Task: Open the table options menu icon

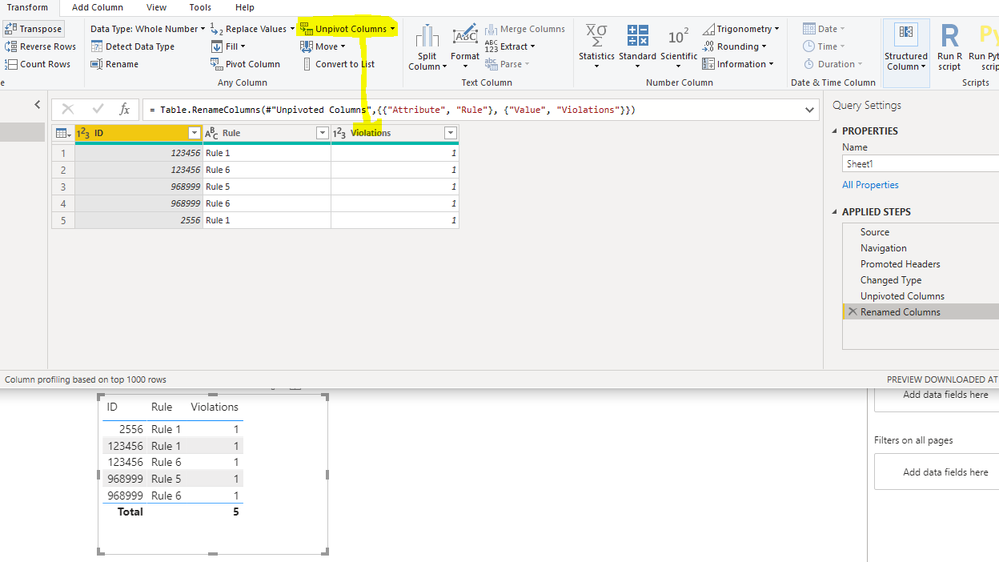Action: tap(63, 133)
